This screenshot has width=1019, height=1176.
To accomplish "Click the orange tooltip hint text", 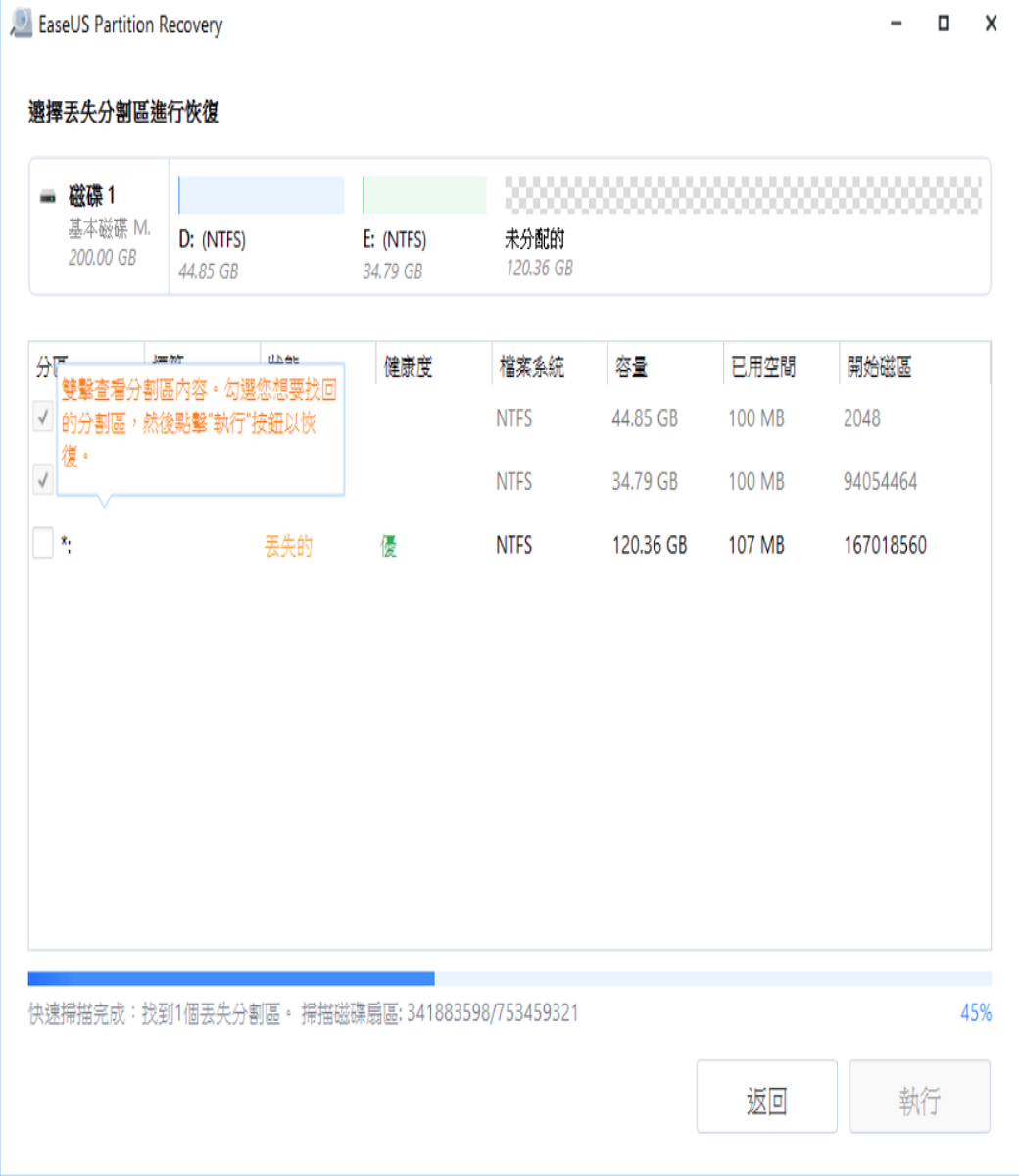I will (199, 423).
